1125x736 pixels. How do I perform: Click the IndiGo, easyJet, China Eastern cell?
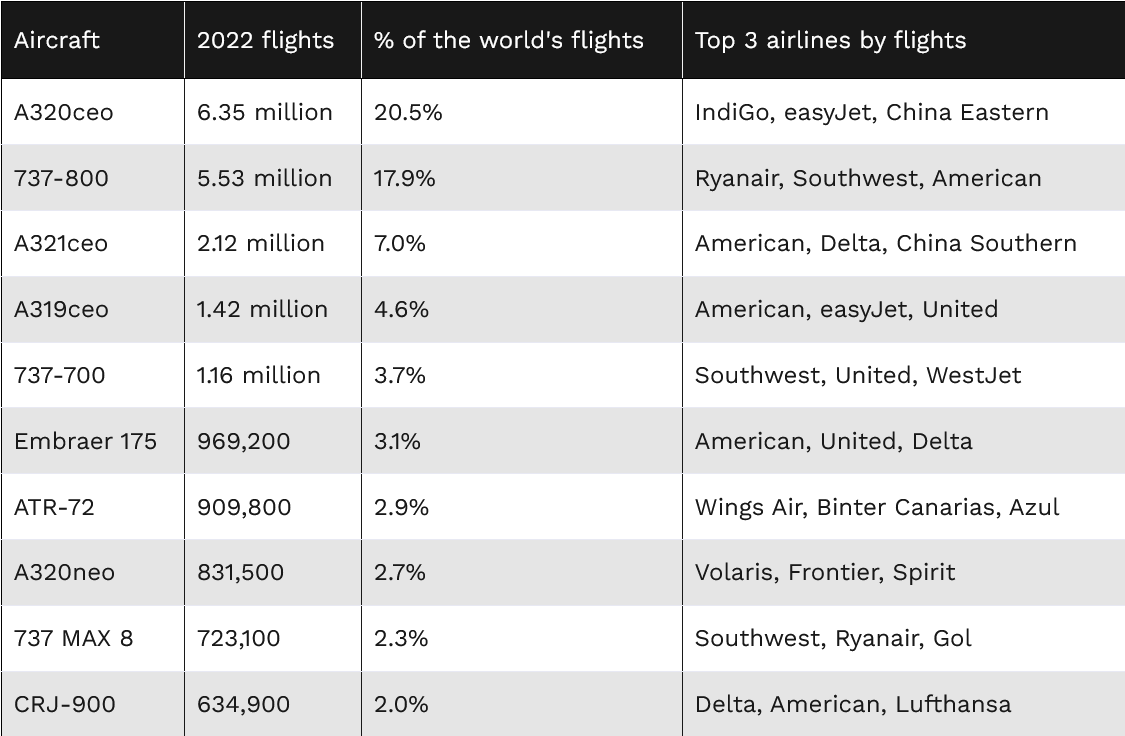click(871, 112)
